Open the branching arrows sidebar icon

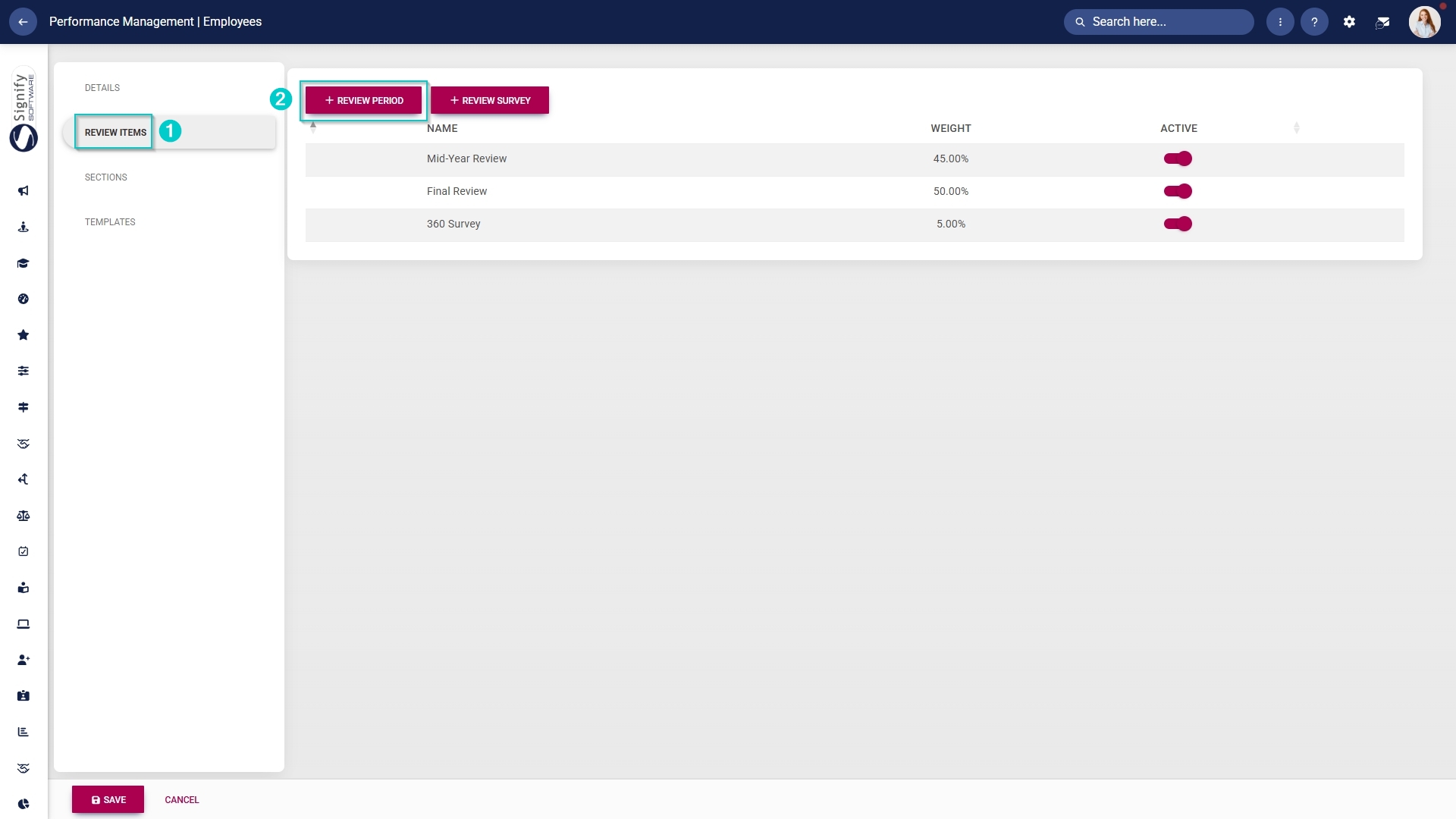click(x=24, y=479)
